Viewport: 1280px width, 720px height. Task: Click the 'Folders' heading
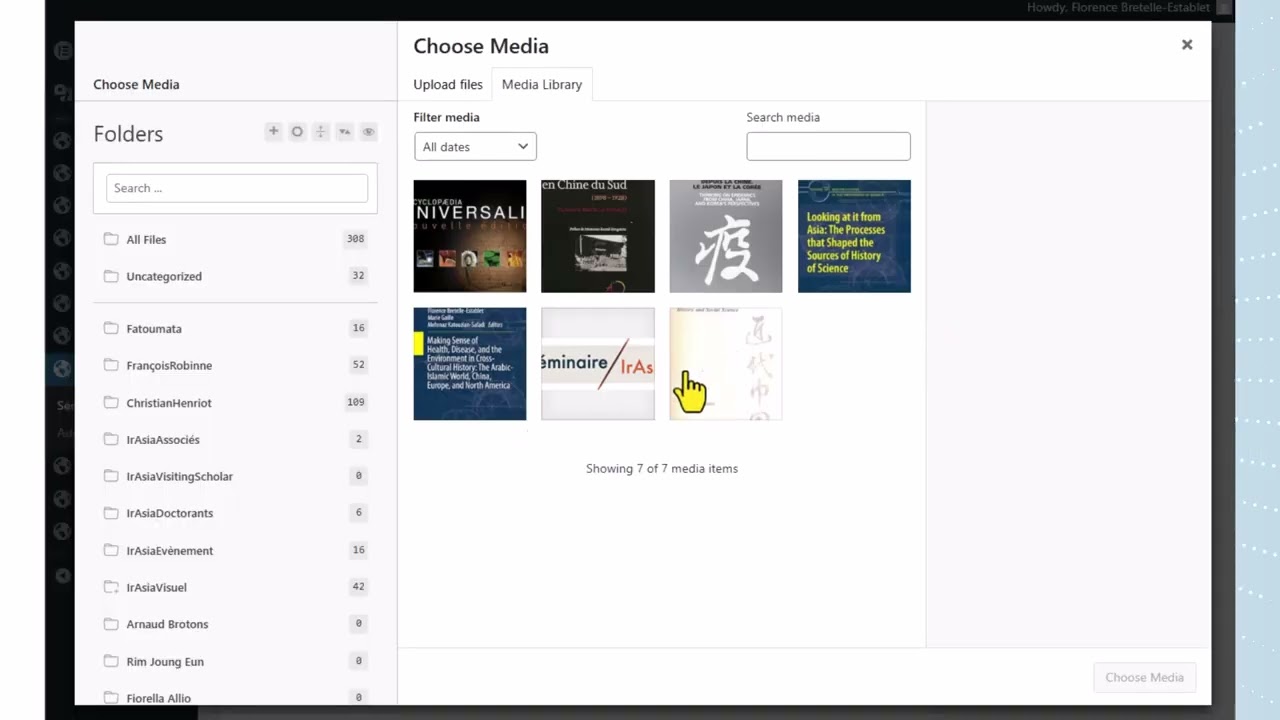click(128, 134)
